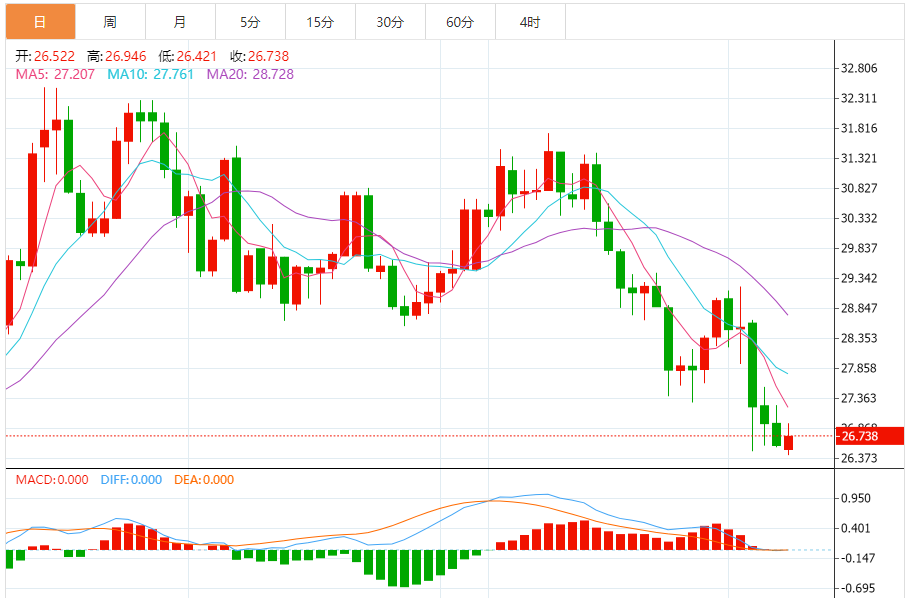Click the DIFF:0.000 indicator label

pyautogui.click(x=131, y=480)
